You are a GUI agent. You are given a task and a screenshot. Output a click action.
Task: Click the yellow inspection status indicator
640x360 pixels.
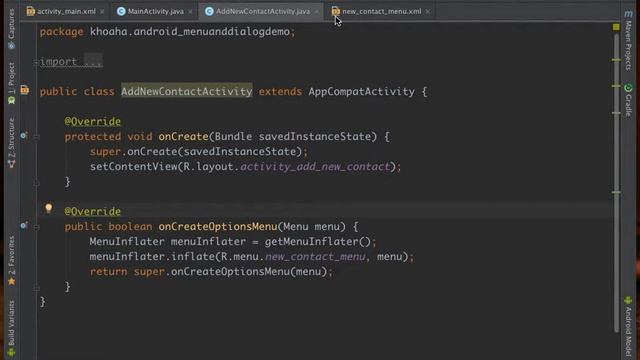616,27
